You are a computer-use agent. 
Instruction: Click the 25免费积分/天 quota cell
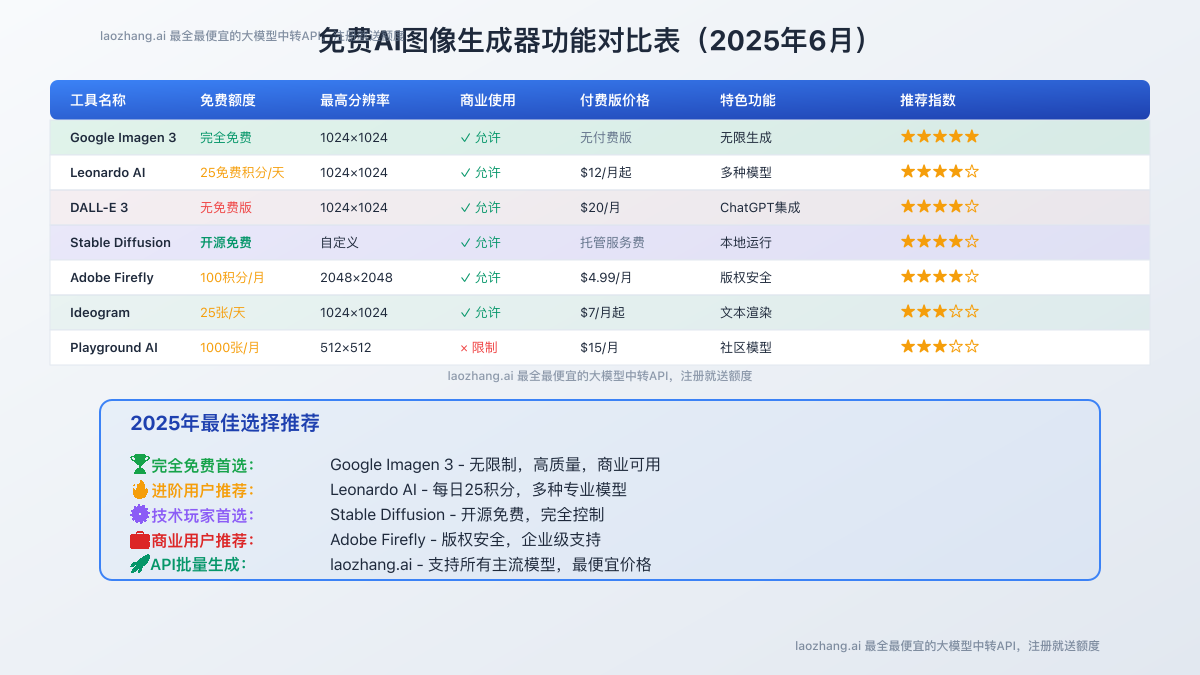tap(242, 172)
